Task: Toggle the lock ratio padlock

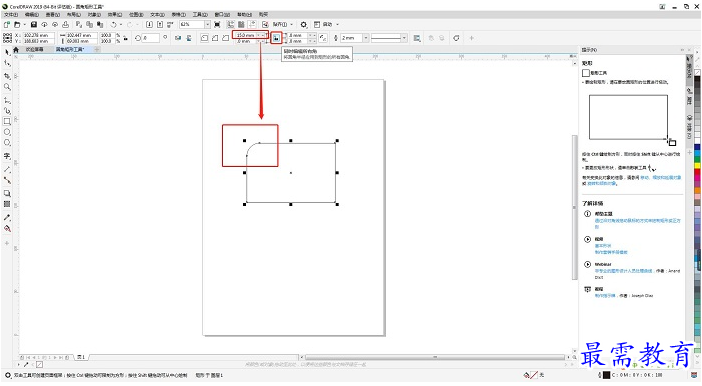Action: pyautogui.click(x=125, y=38)
